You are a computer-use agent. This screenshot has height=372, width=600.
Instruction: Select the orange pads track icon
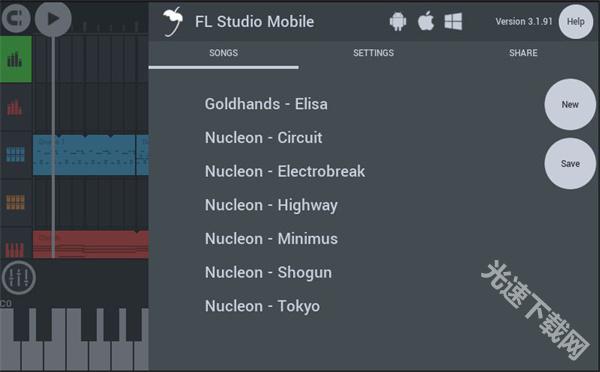click(x=15, y=202)
